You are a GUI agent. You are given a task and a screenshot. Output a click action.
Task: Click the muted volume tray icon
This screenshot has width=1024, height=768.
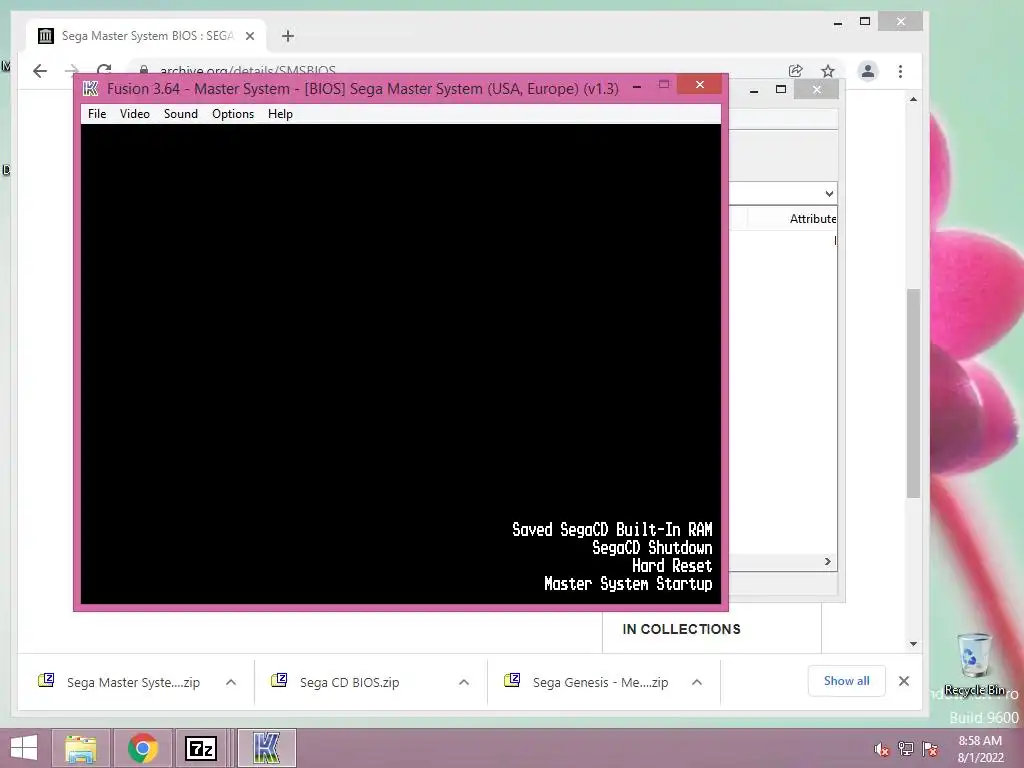881,749
